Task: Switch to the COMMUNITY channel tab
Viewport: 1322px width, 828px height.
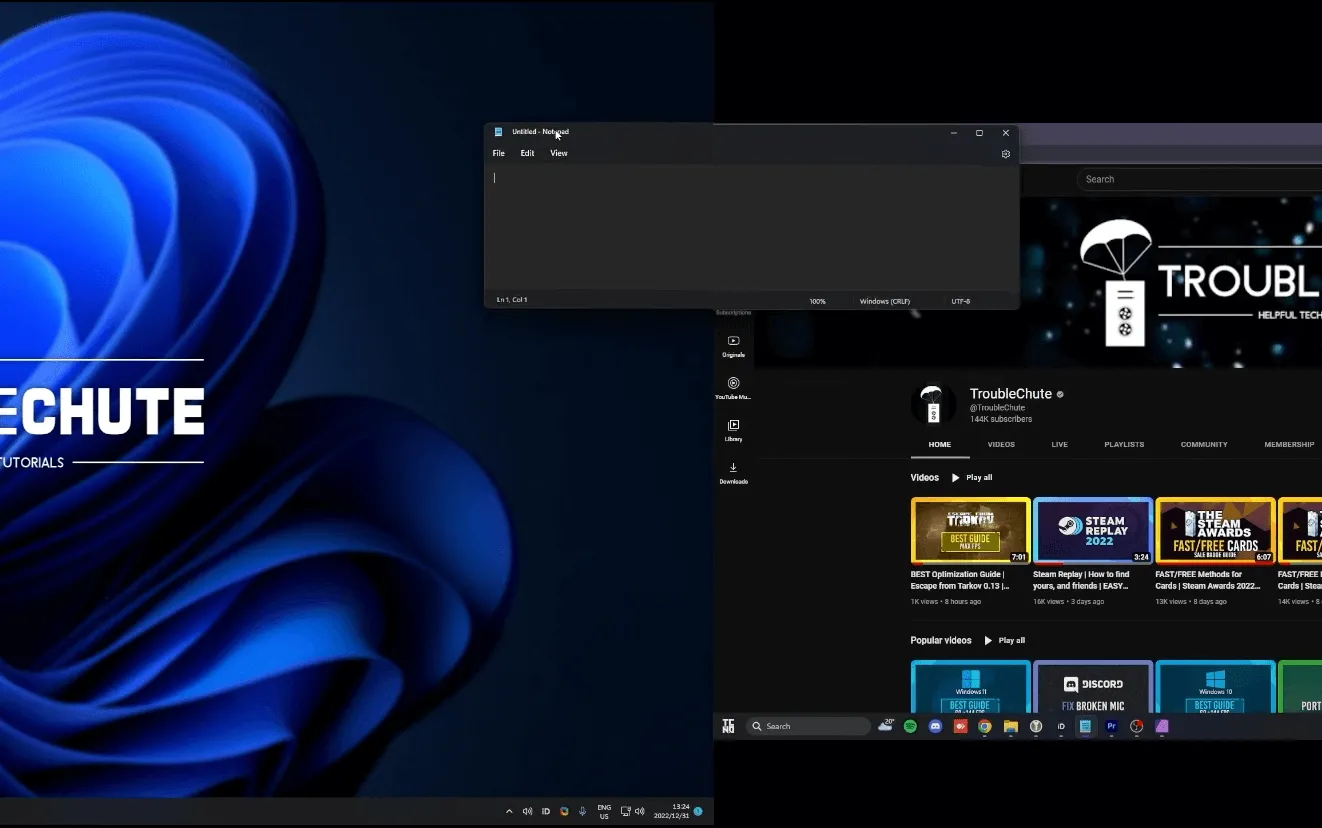Action: click(x=1204, y=444)
